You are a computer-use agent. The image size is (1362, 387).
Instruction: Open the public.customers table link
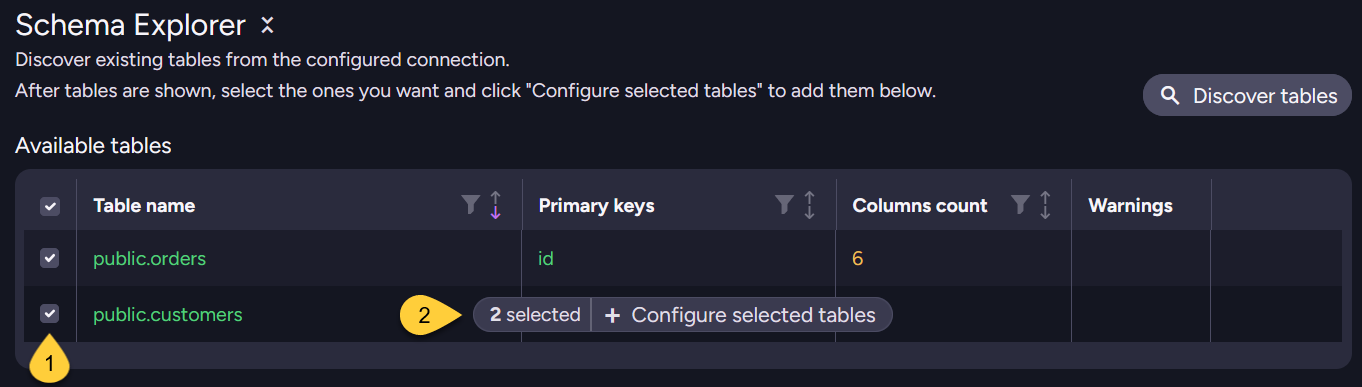(167, 314)
